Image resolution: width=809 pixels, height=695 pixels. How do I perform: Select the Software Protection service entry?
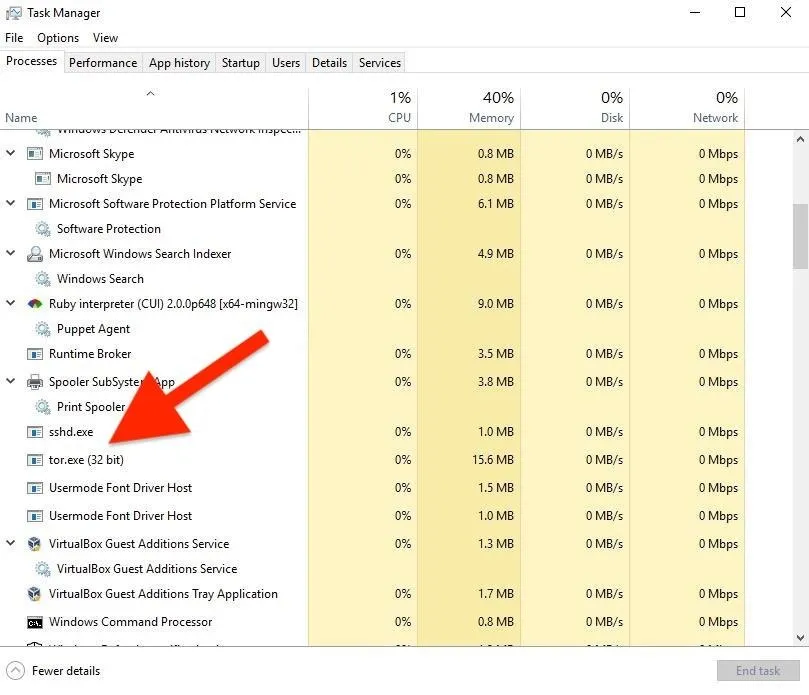point(109,229)
